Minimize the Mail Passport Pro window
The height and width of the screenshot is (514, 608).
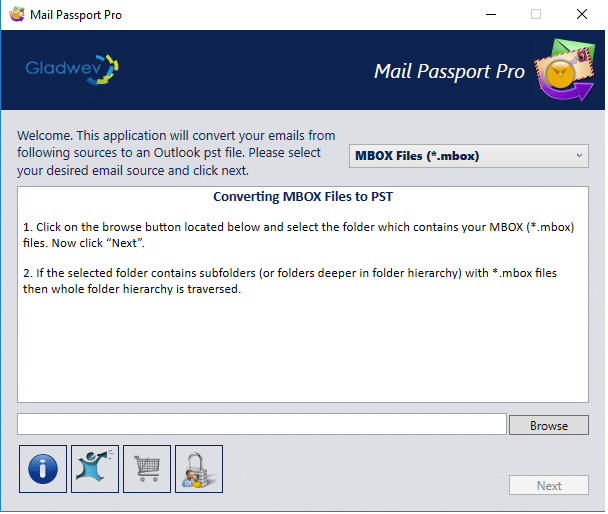coord(491,15)
